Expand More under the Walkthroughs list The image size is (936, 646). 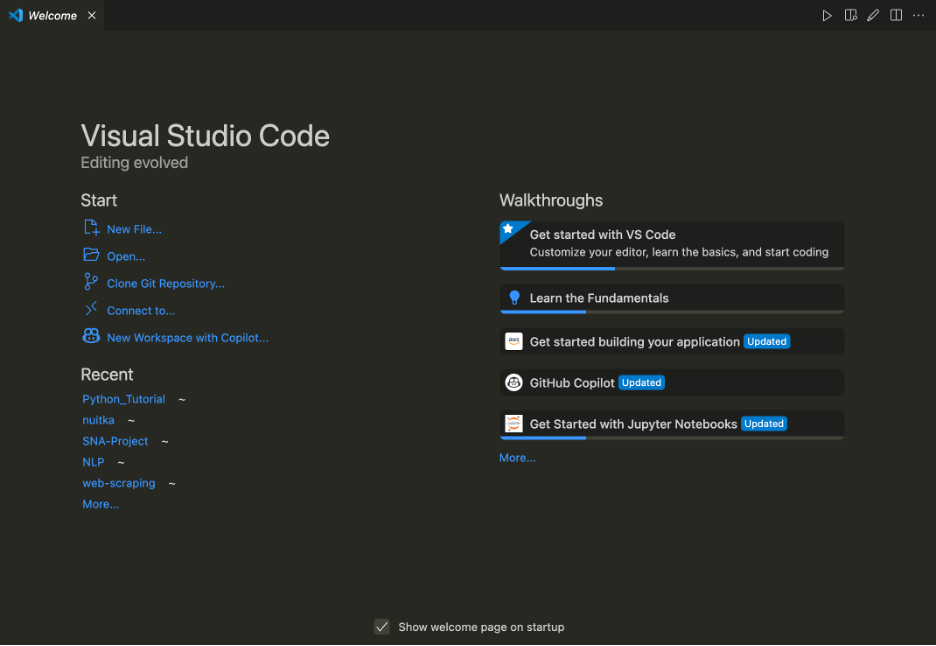(517, 458)
